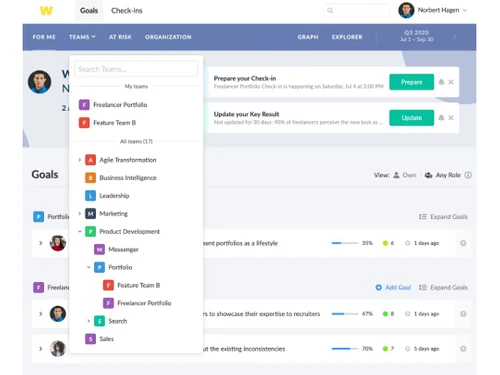Viewport: 500px width, 375px height.
Task: Select the Sales team
Action: (x=106, y=339)
